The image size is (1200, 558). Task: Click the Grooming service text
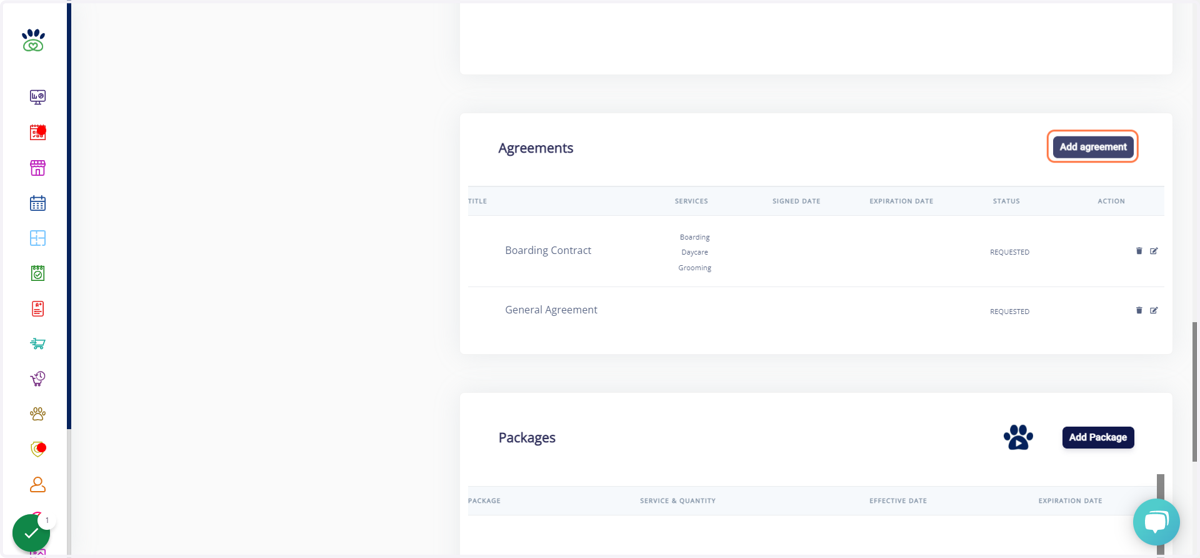pyautogui.click(x=695, y=268)
